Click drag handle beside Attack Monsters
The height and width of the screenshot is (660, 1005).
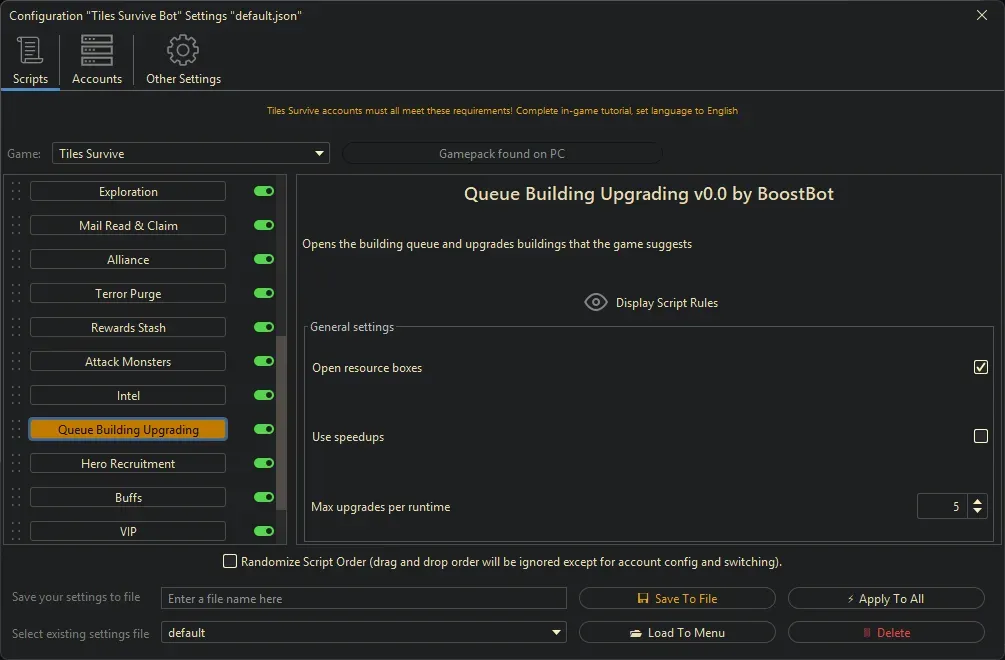point(16,362)
